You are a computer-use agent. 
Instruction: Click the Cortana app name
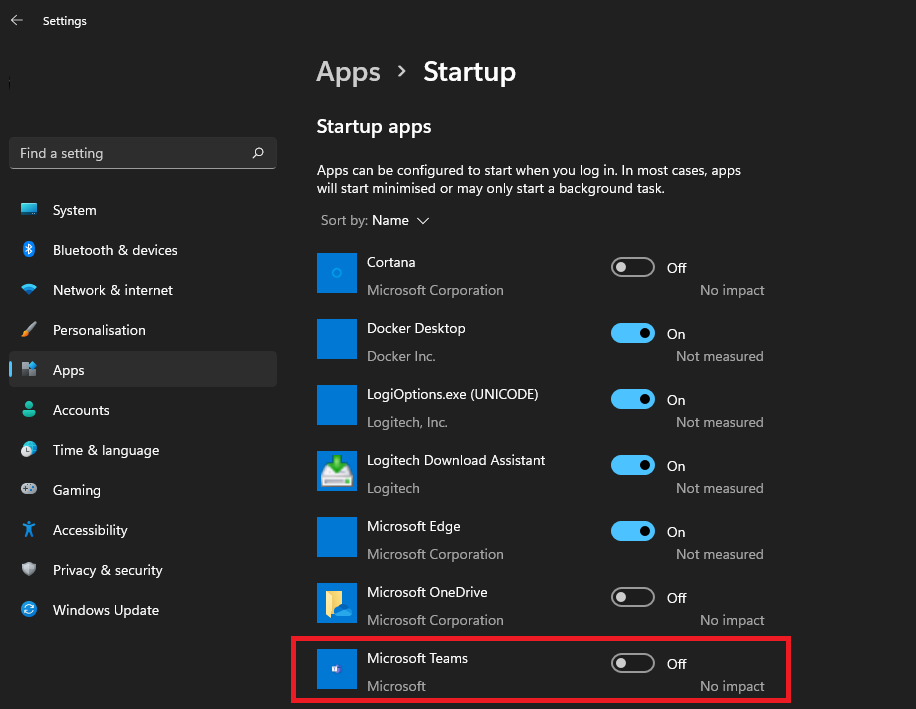click(x=391, y=262)
